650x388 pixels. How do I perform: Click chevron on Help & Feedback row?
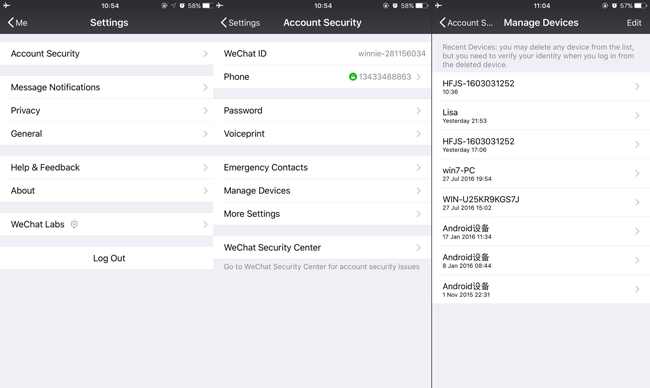tap(206, 167)
